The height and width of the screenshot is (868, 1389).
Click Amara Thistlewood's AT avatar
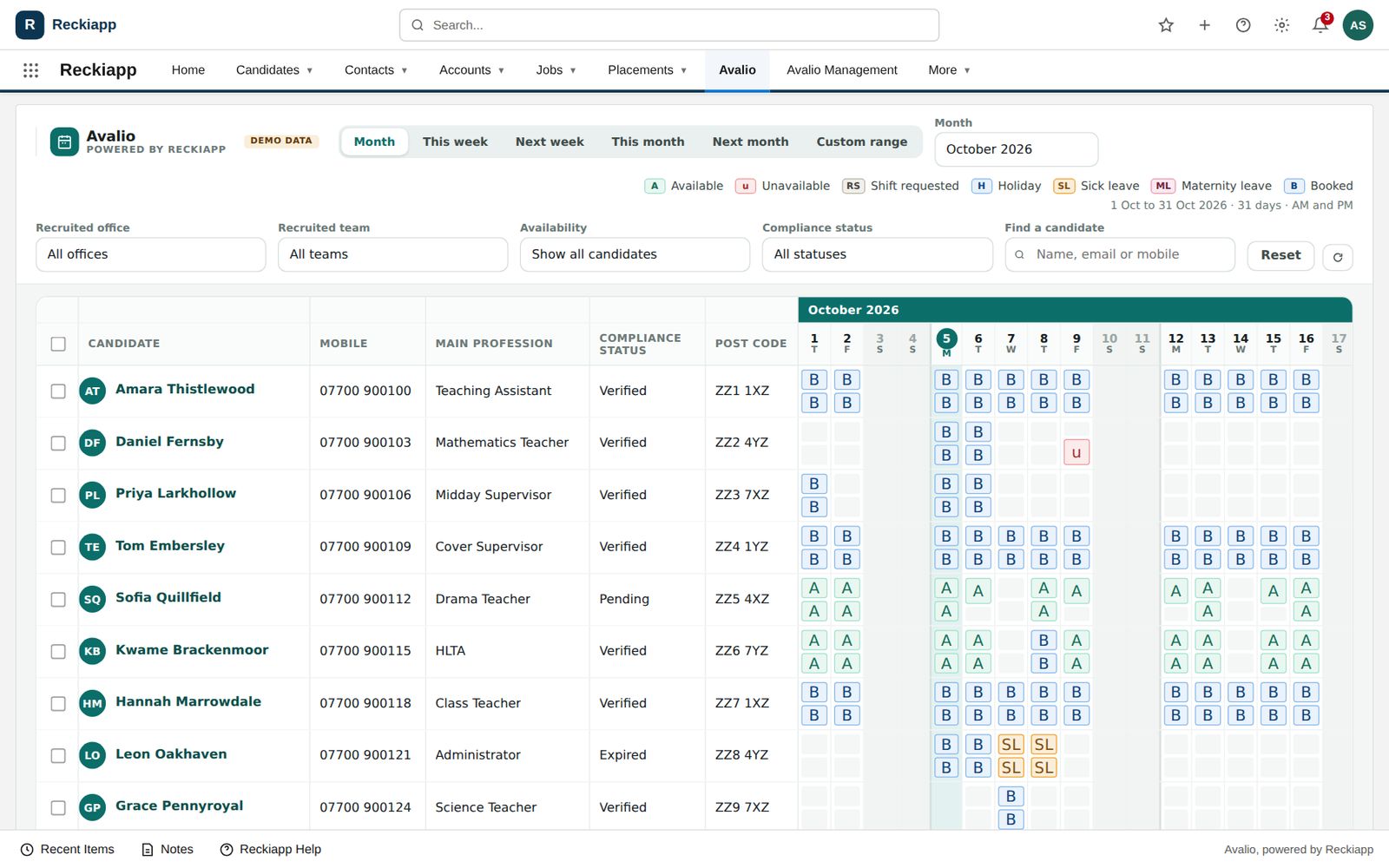coord(92,391)
